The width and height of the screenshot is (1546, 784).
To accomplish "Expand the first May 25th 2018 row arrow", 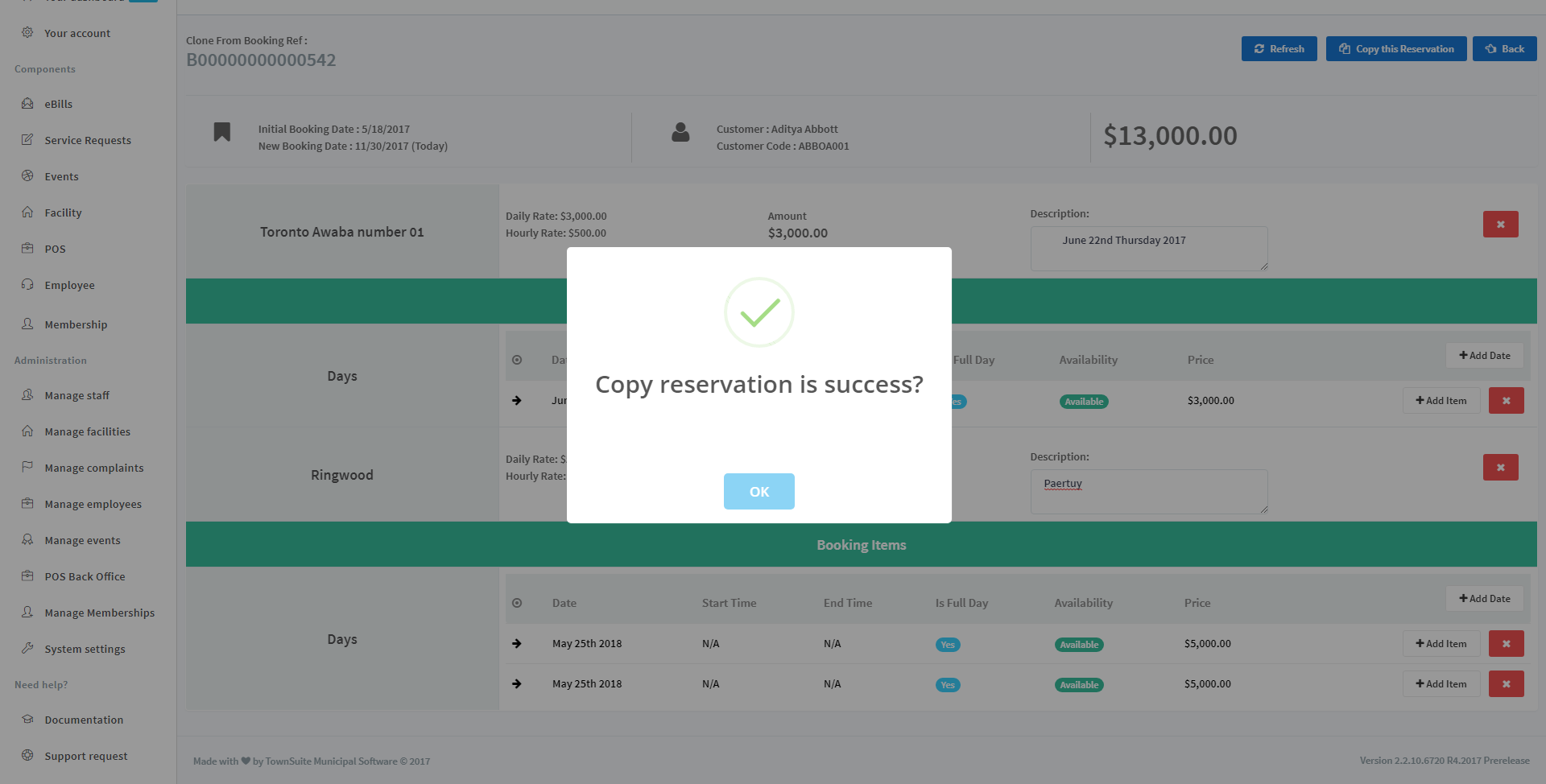I will coord(517,644).
